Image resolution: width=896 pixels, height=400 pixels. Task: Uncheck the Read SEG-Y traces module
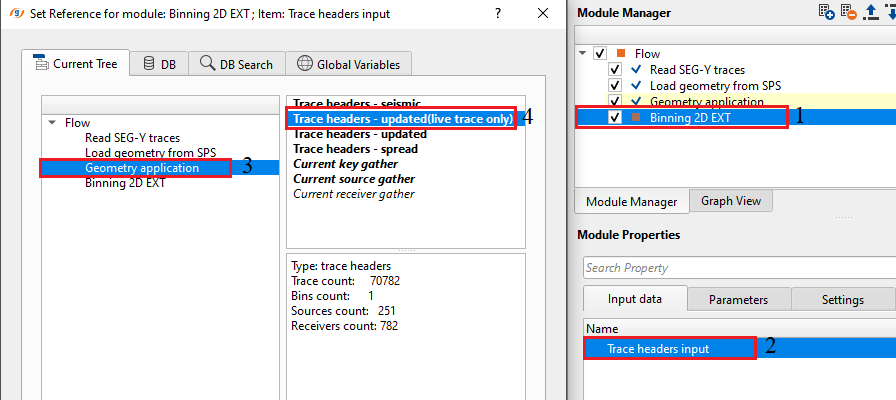tap(615, 70)
